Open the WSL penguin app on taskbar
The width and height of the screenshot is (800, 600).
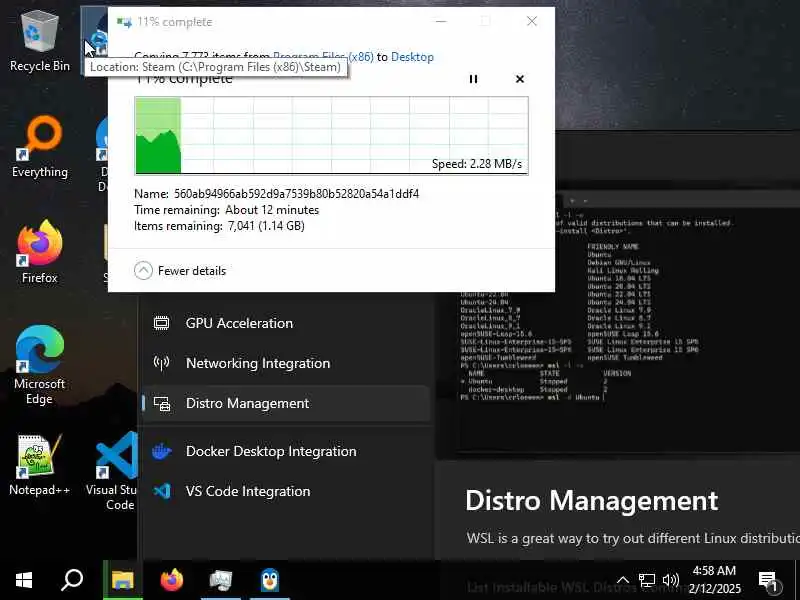coord(270,580)
